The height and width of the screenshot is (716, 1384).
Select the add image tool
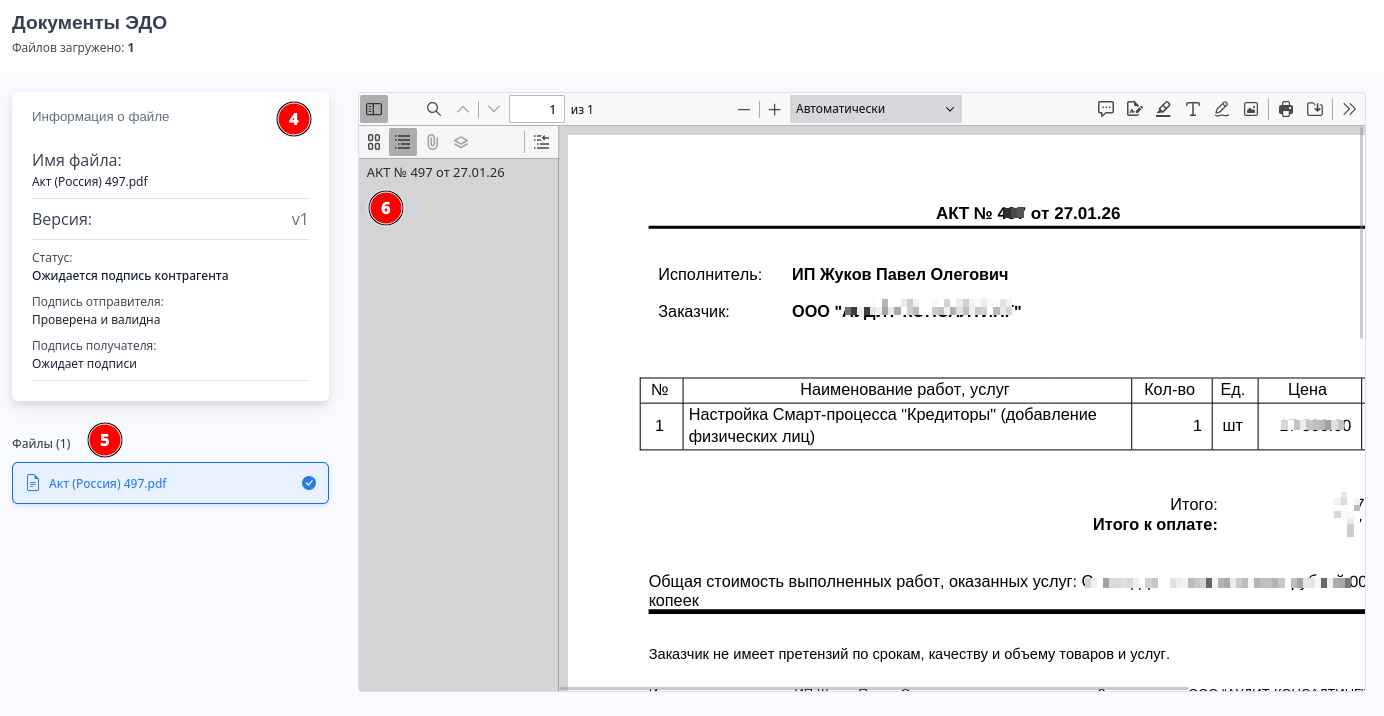[1250, 109]
